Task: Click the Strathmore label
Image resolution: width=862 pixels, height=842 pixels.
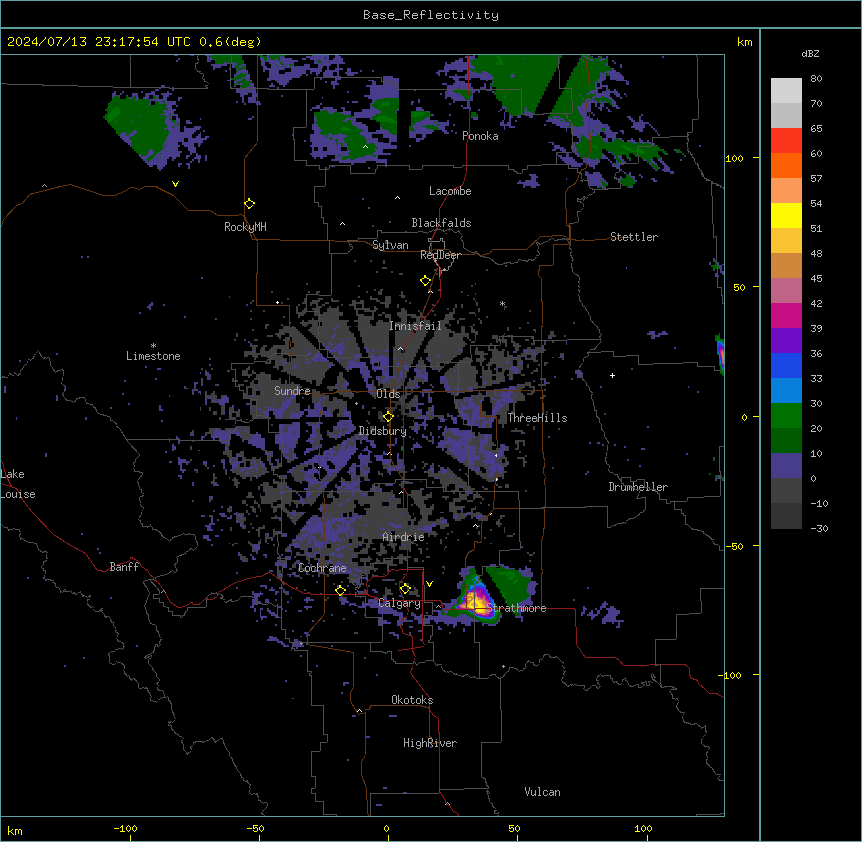Action: coord(517,608)
